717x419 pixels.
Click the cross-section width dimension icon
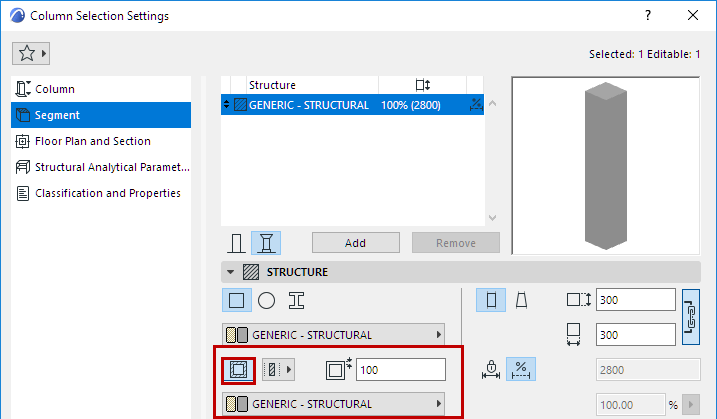573,335
